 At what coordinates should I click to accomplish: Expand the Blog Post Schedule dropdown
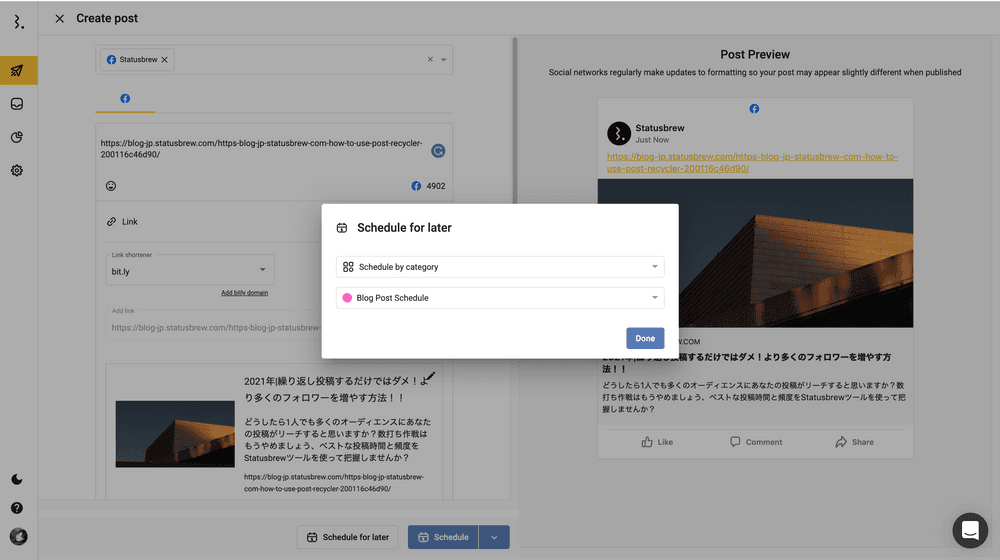click(500, 298)
